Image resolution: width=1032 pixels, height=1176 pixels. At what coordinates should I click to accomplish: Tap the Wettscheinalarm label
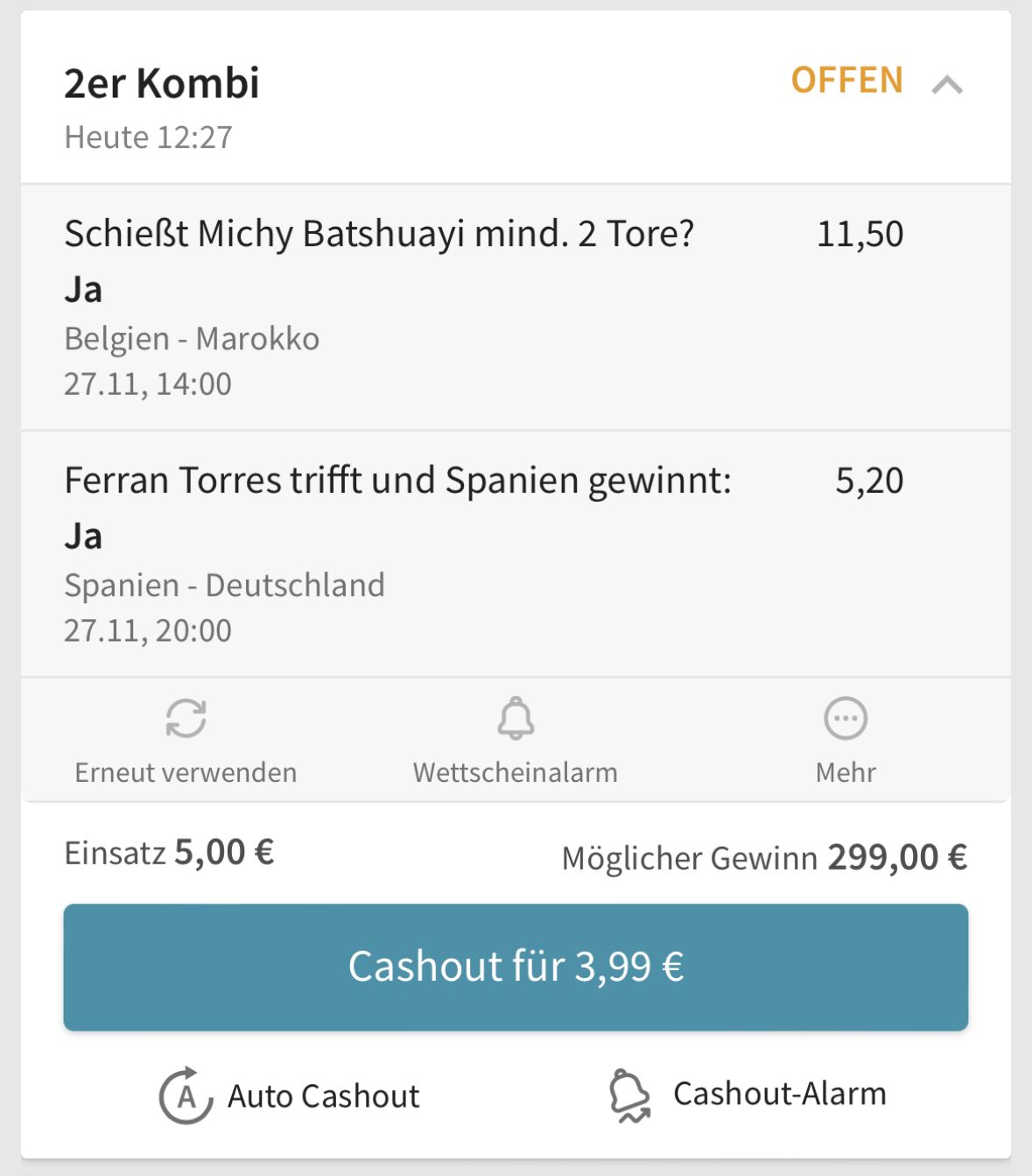(x=516, y=772)
